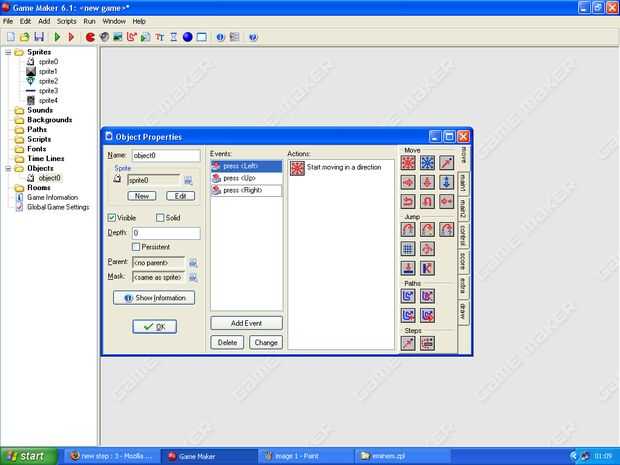
Task: Pick the Wrap around screen action icon
Action: pyautogui.click(x=427, y=249)
